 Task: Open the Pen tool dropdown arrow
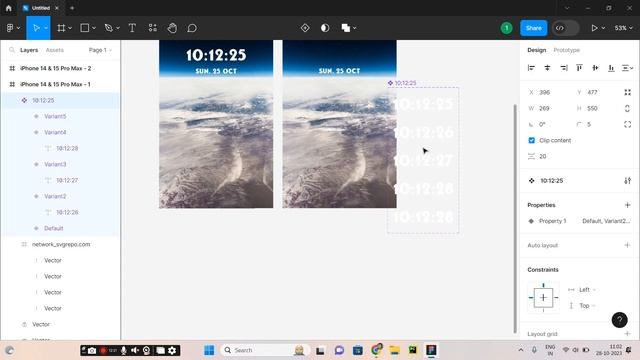coord(118,28)
